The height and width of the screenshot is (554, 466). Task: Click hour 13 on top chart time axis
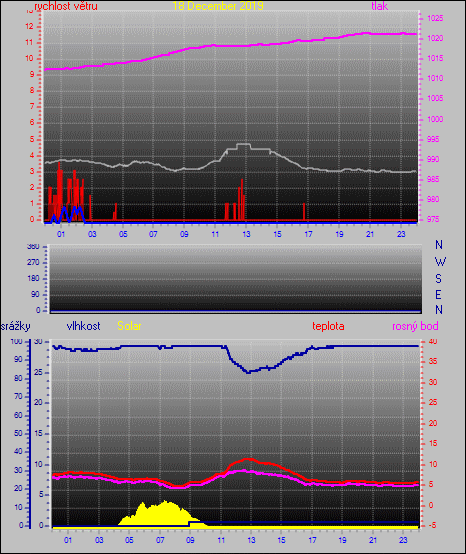pyautogui.click(x=246, y=234)
